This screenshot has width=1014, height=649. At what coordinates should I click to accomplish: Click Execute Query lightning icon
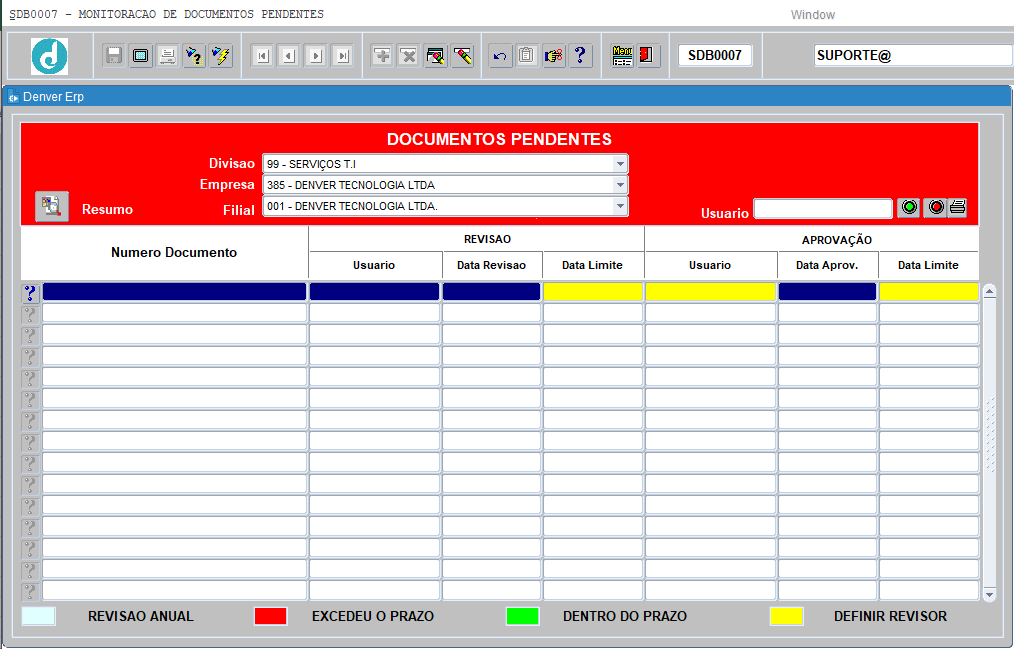pos(221,56)
